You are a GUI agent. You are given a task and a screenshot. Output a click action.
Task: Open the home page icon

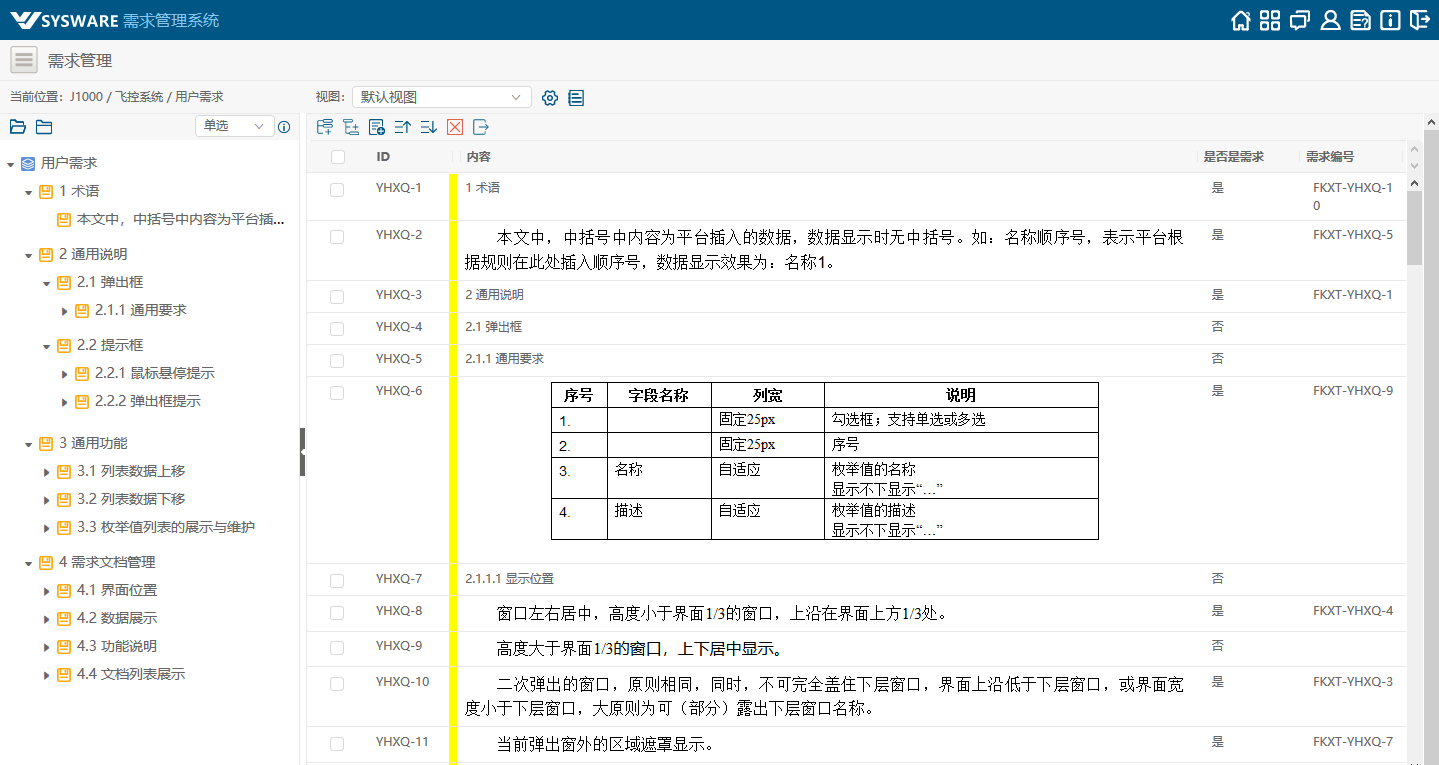(x=1241, y=20)
